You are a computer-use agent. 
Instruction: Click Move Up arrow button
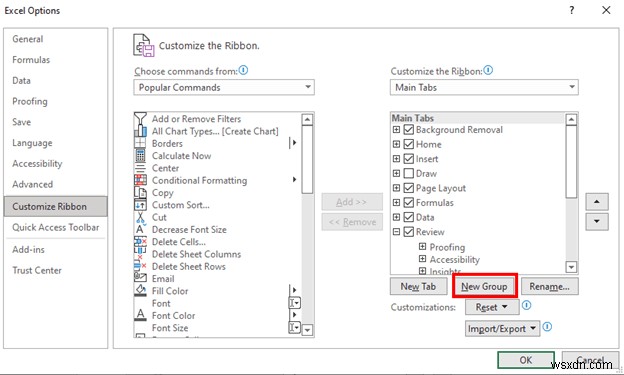[597, 202]
